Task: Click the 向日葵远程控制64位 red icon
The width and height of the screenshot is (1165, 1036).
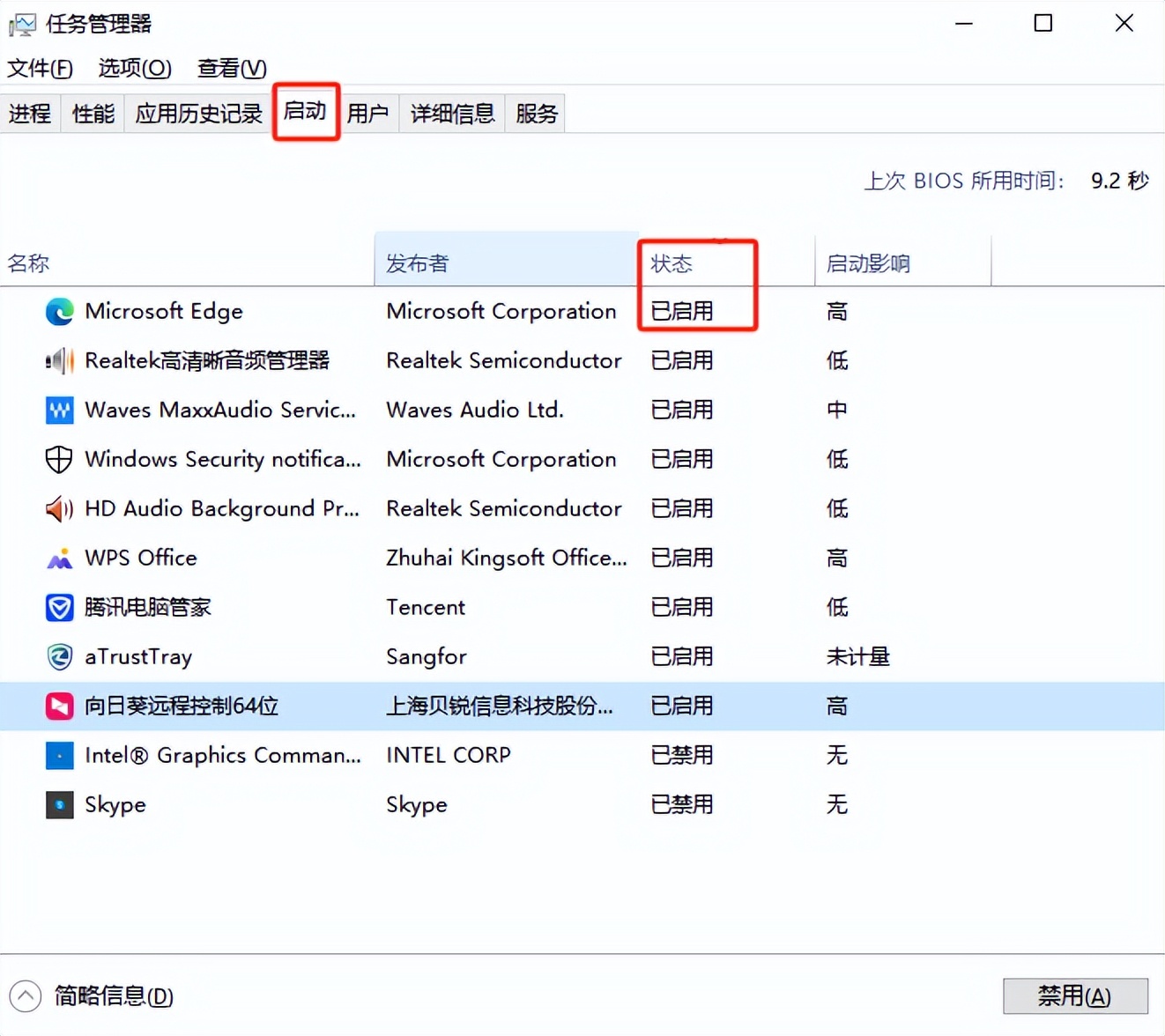Action: 59,706
